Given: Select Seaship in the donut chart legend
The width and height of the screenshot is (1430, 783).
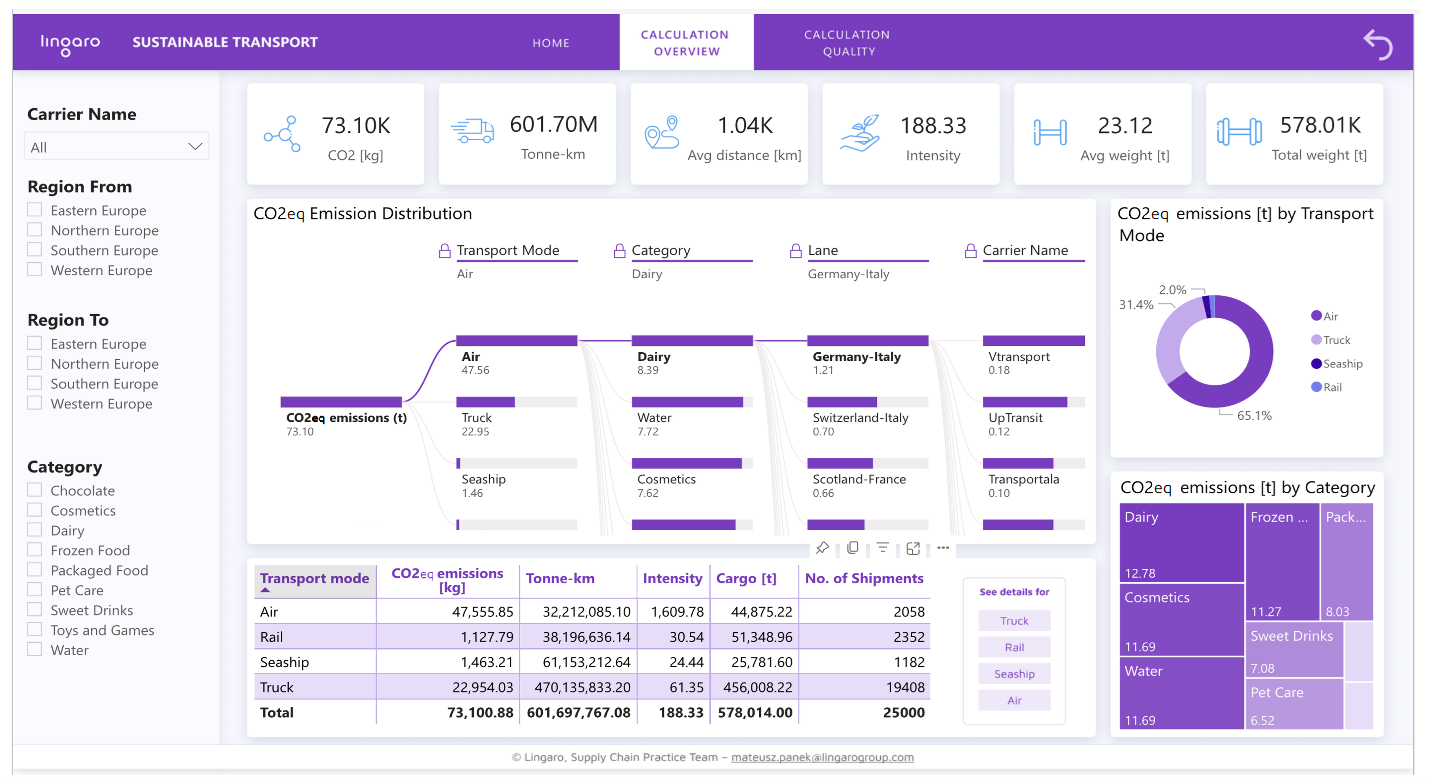Looking at the screenshot, I should pyautogui.click(x=1337, y=364).
